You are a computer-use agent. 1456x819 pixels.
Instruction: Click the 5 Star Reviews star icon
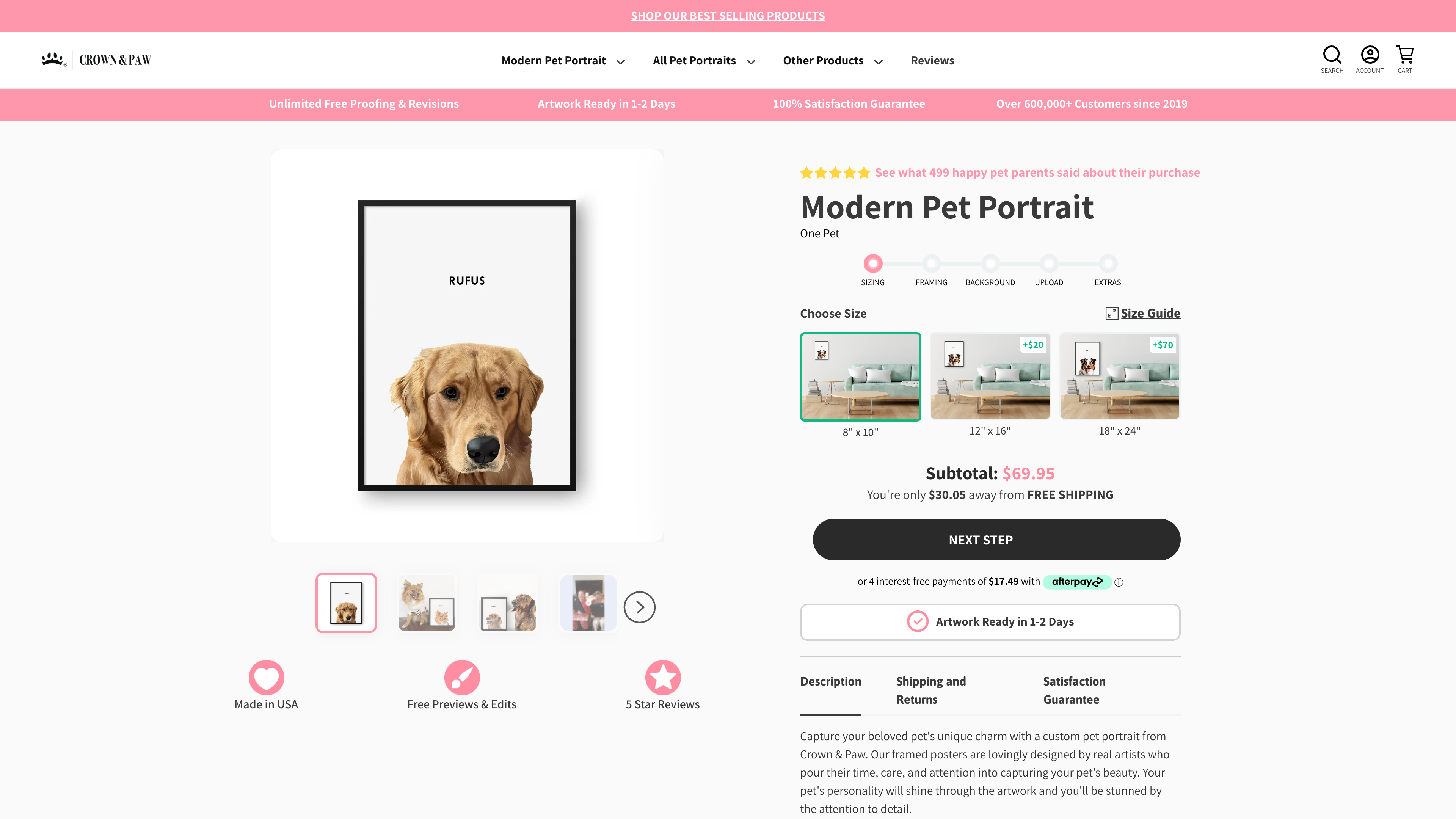[x=662, y=677]
